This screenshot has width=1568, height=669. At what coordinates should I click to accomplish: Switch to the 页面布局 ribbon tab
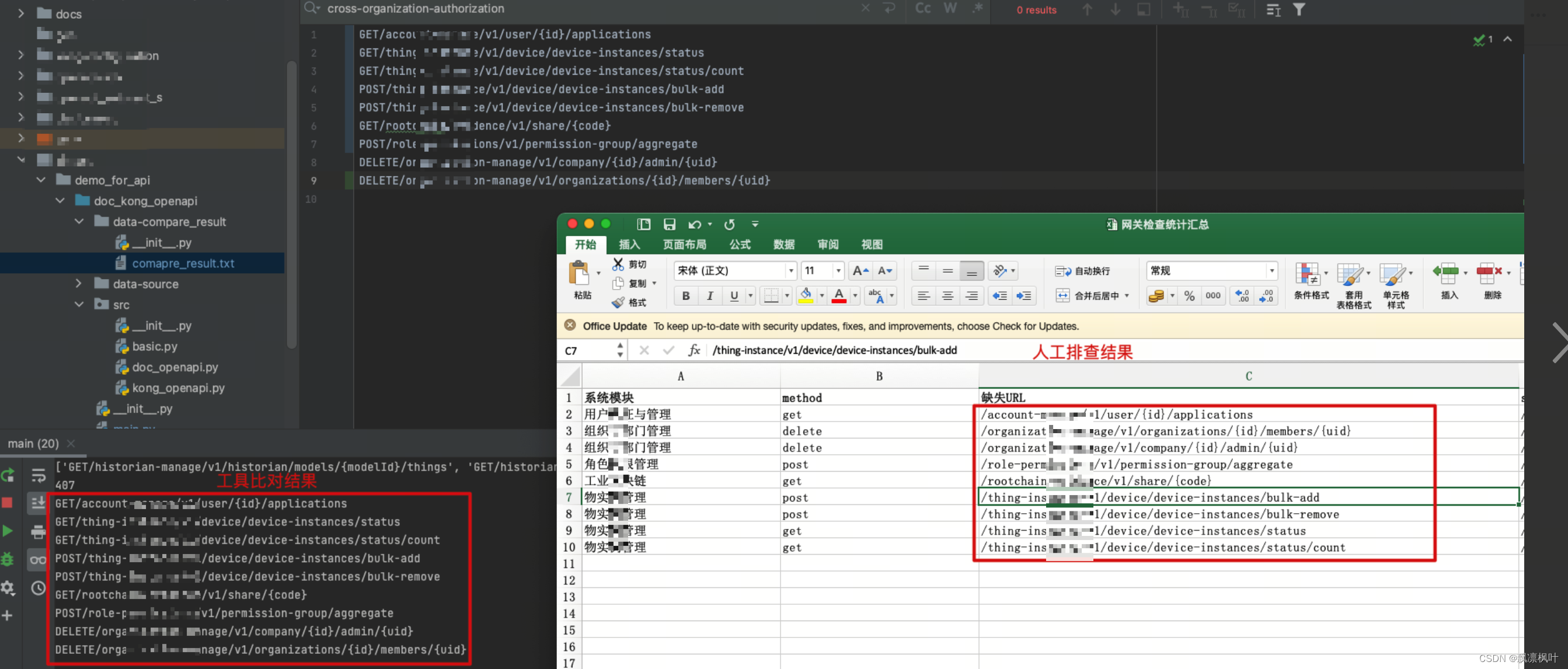coord(685,245)
